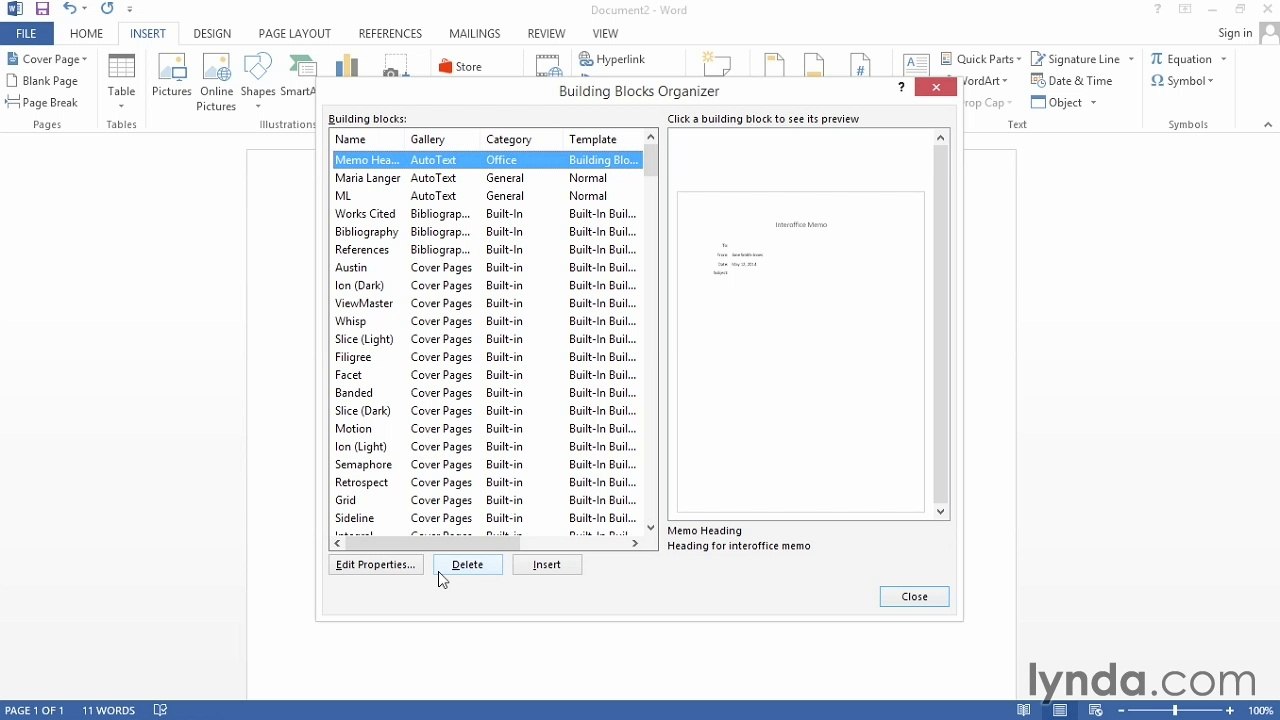Click the Store icon in the ribbon
This screenshot has height=720, width=1280.
click(460, 67)
